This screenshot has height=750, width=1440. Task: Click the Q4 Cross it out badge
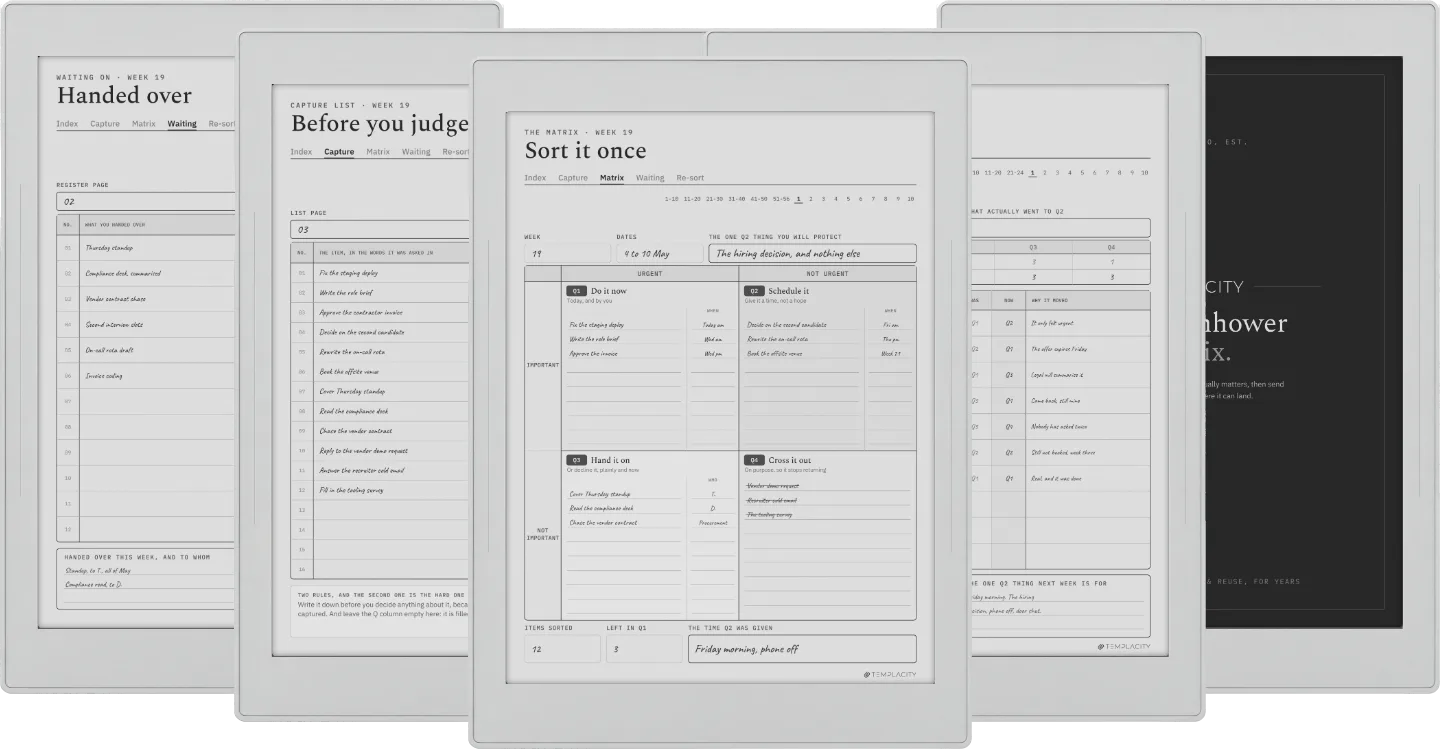click(x=754, y=460)
